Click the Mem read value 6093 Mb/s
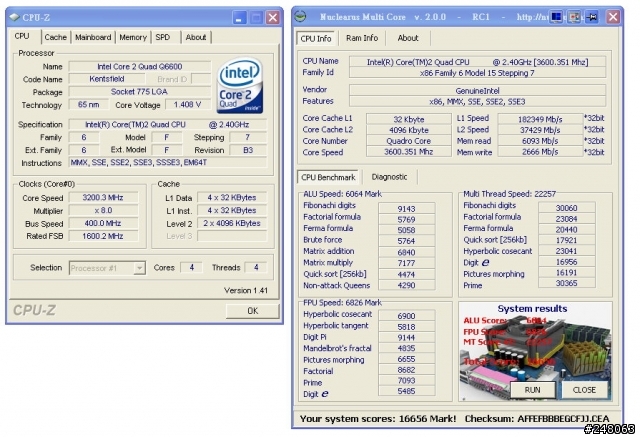The image size is (640, 437). click(540, 141)
